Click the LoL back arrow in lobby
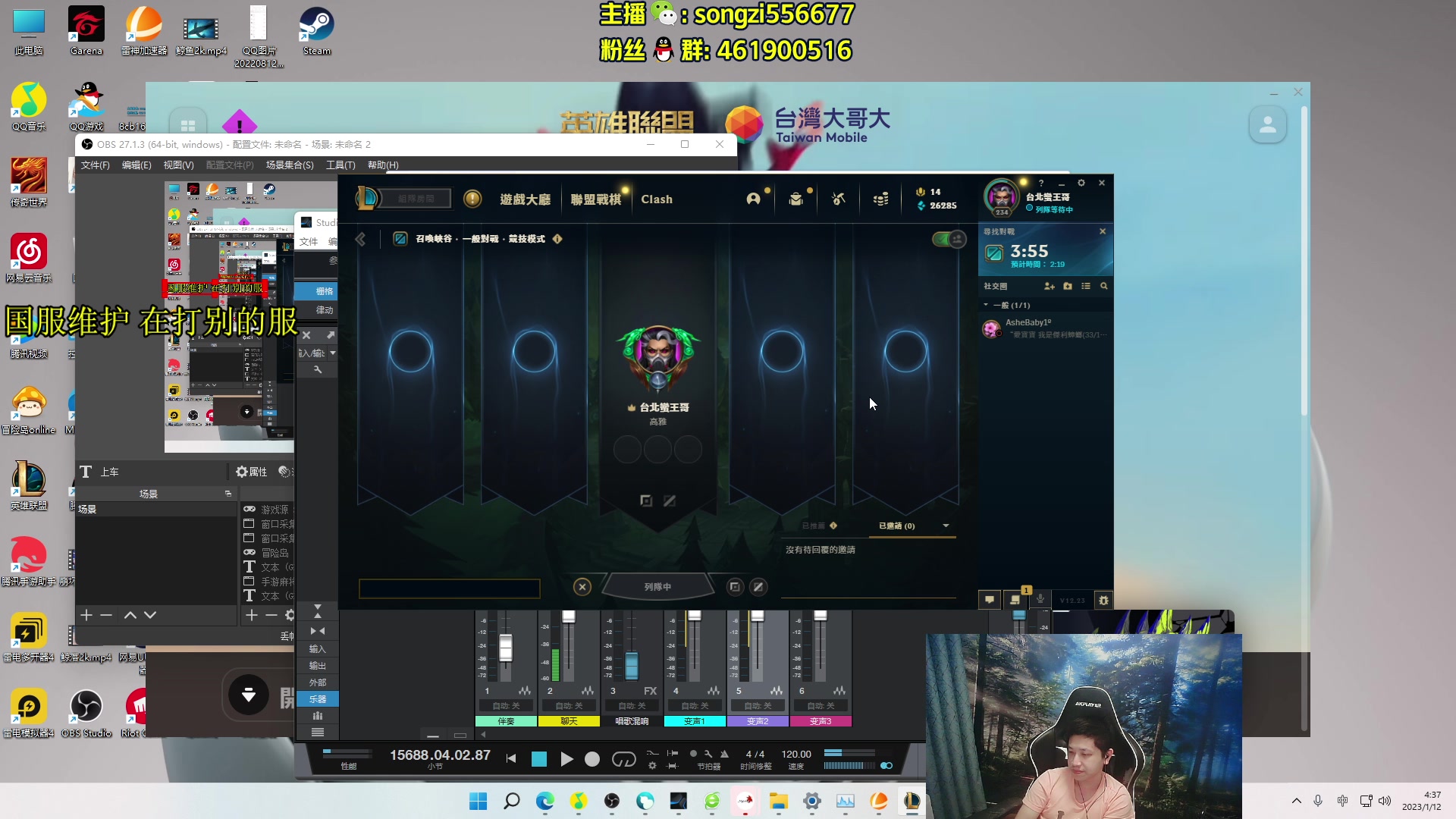This screenshot has width=1456, height=819. (x=361, y=240)
